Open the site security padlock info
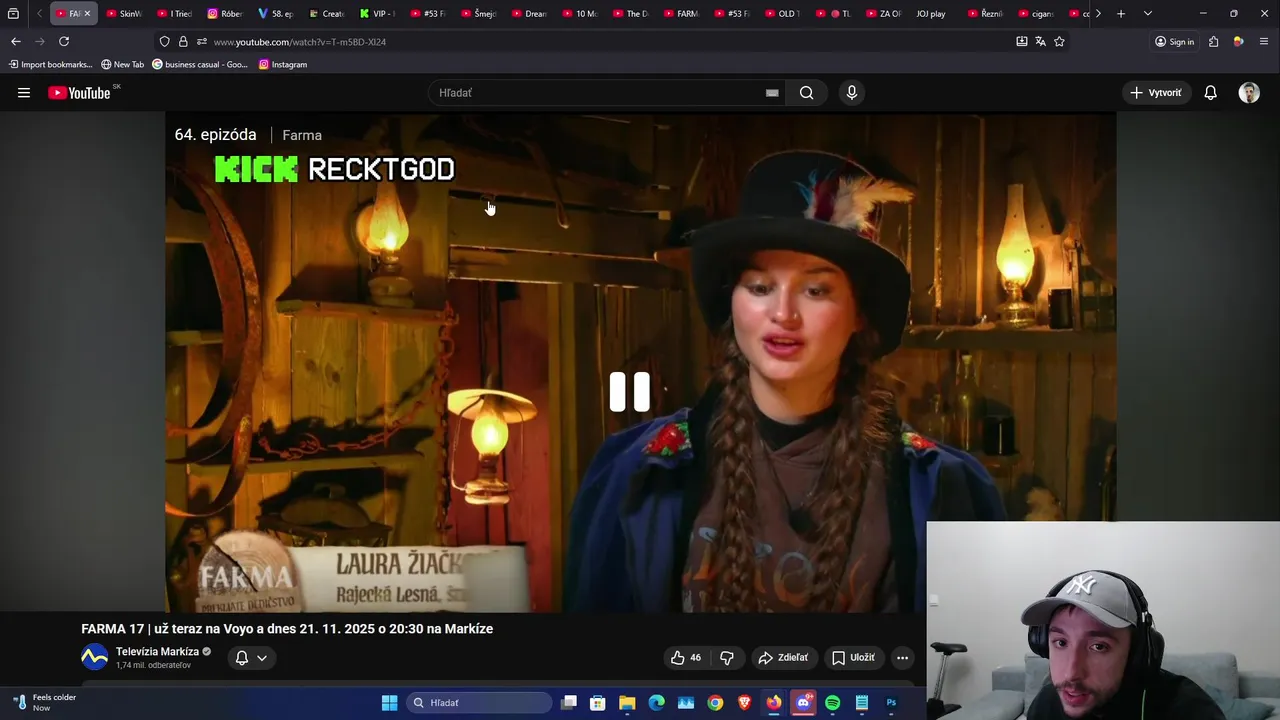Viewport: 1280px width, 720px height. pos(183,42)
